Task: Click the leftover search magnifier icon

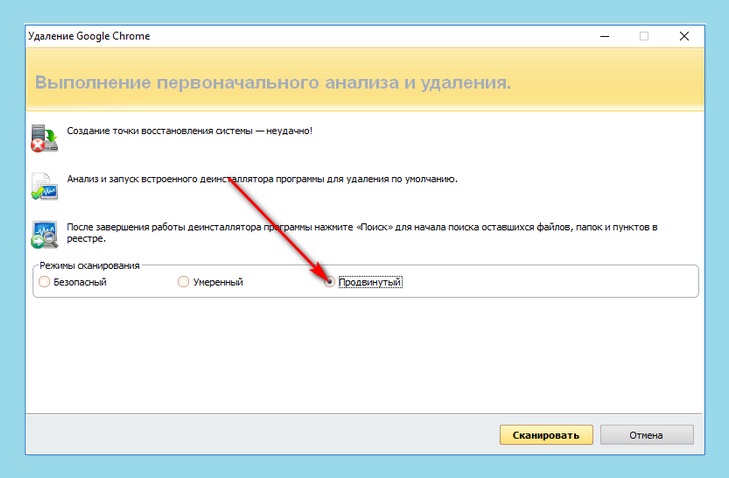Action: (x=45, y=235)
